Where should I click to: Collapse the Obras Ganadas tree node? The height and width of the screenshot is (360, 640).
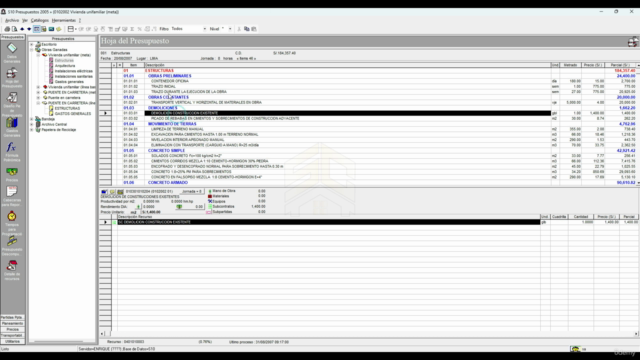click(32, 50)
